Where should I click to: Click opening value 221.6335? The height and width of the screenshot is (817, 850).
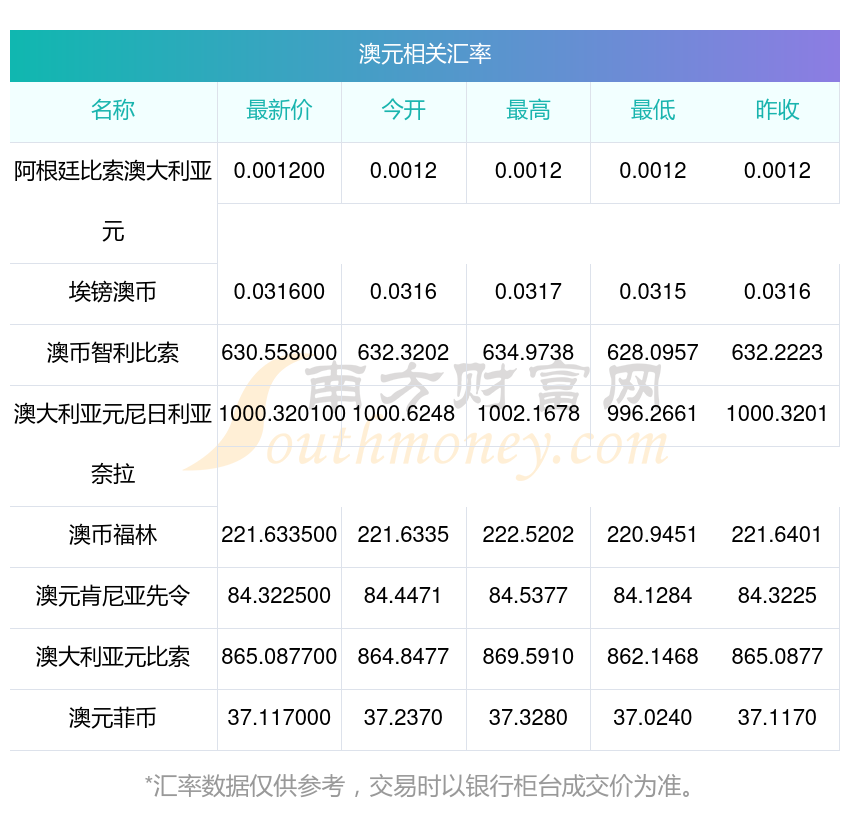click(403, 535)
